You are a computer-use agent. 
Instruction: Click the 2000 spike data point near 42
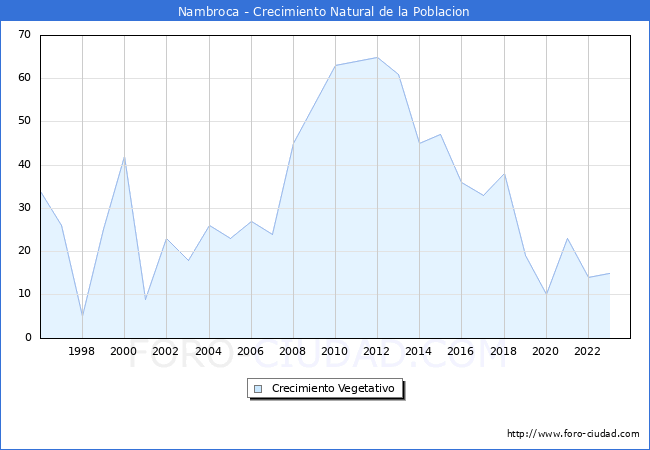124,157
